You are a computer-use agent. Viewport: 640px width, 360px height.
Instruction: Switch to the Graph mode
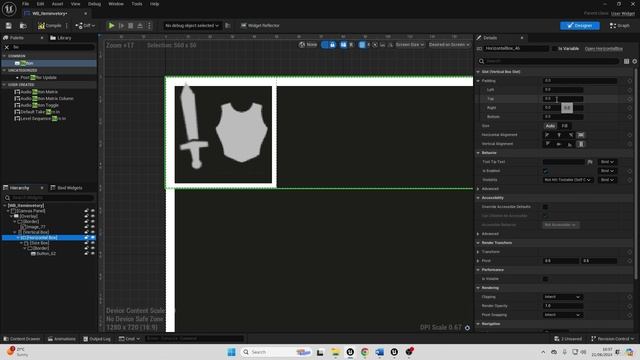620,25
